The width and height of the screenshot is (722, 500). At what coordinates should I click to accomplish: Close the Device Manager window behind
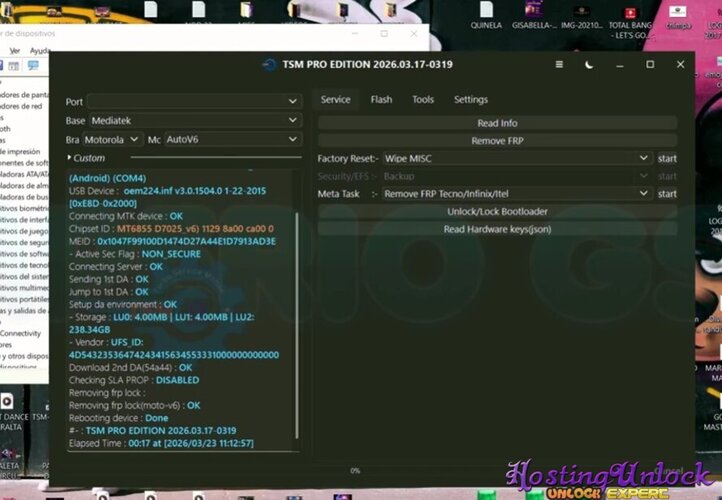coord(413,33)
